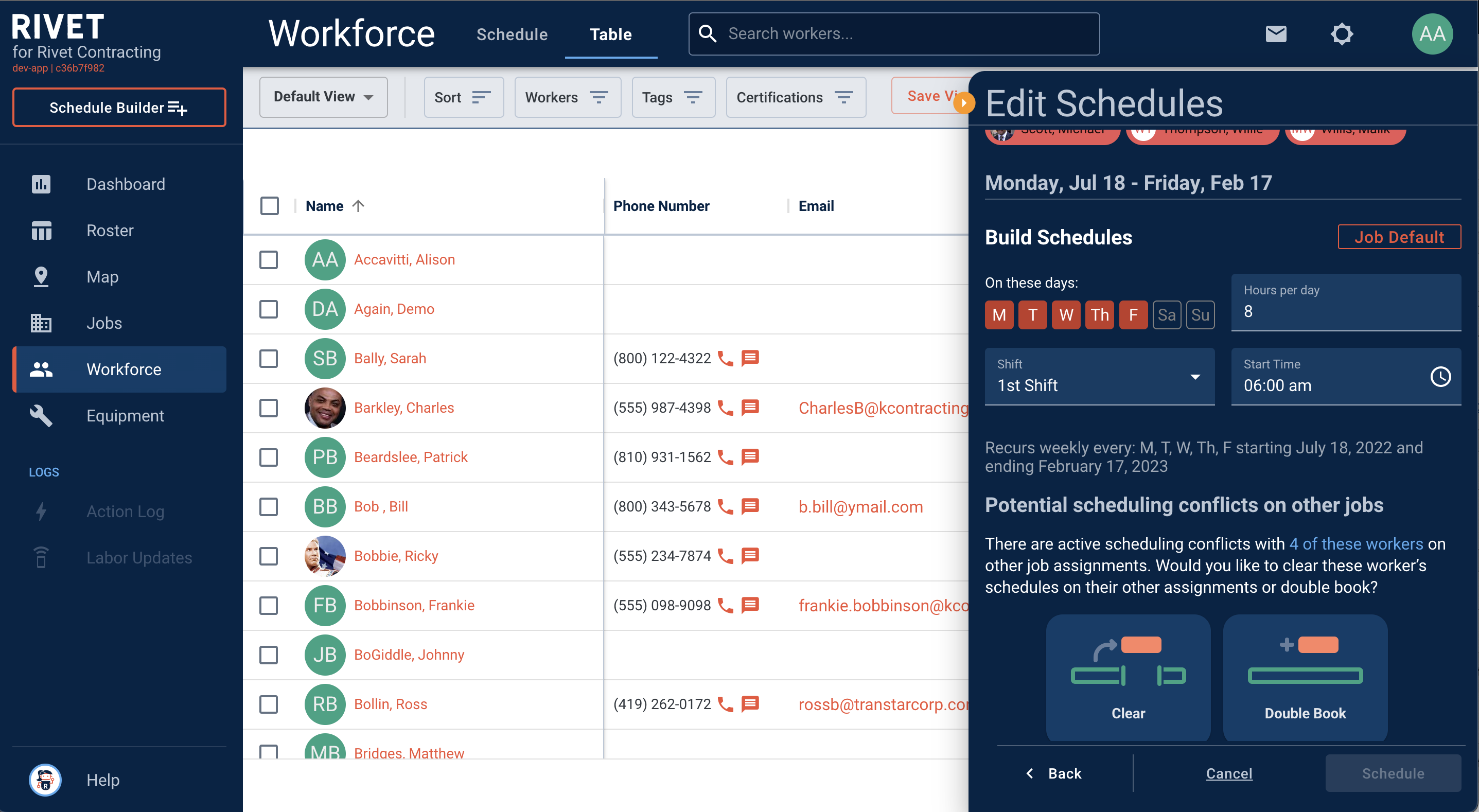Toggle Monday (M) day button
This screenshot has height=812, width=1479.
tap(999, 315)
